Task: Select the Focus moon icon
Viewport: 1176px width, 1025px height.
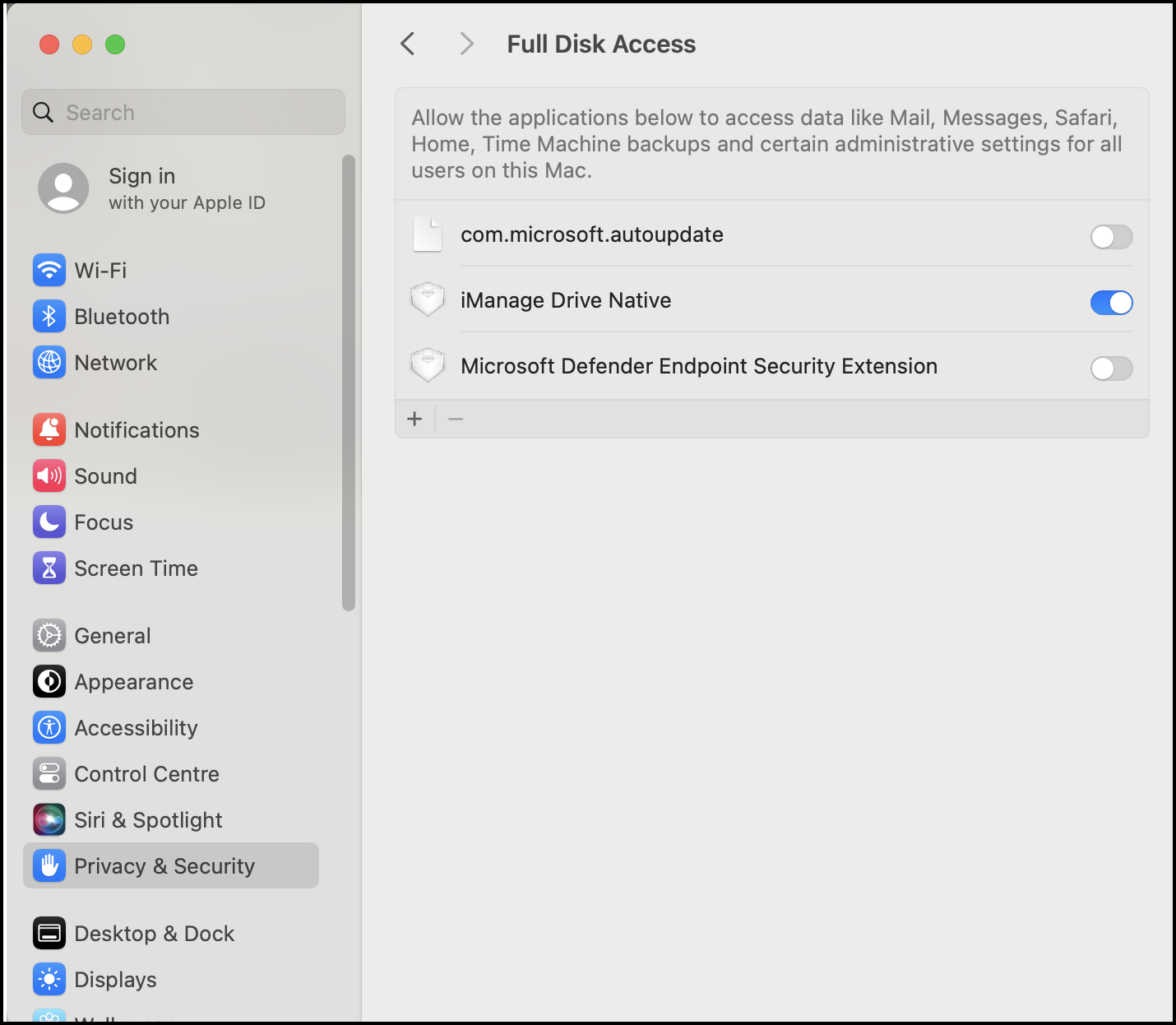Action: 49,522
